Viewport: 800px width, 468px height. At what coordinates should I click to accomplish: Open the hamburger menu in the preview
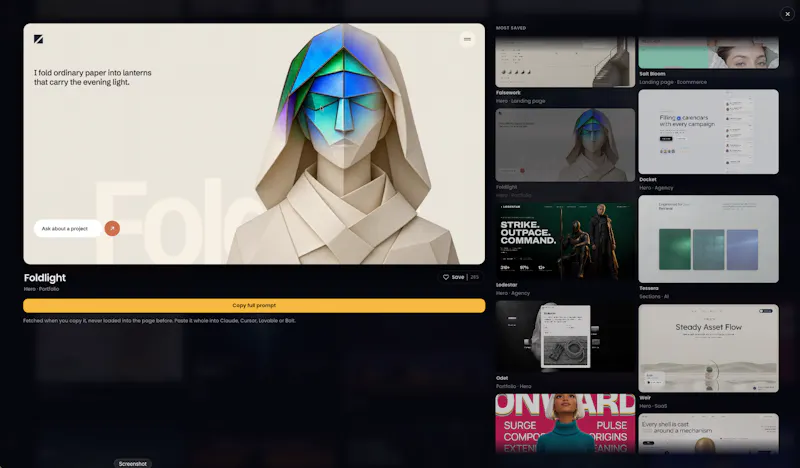[x=467, y=39]
